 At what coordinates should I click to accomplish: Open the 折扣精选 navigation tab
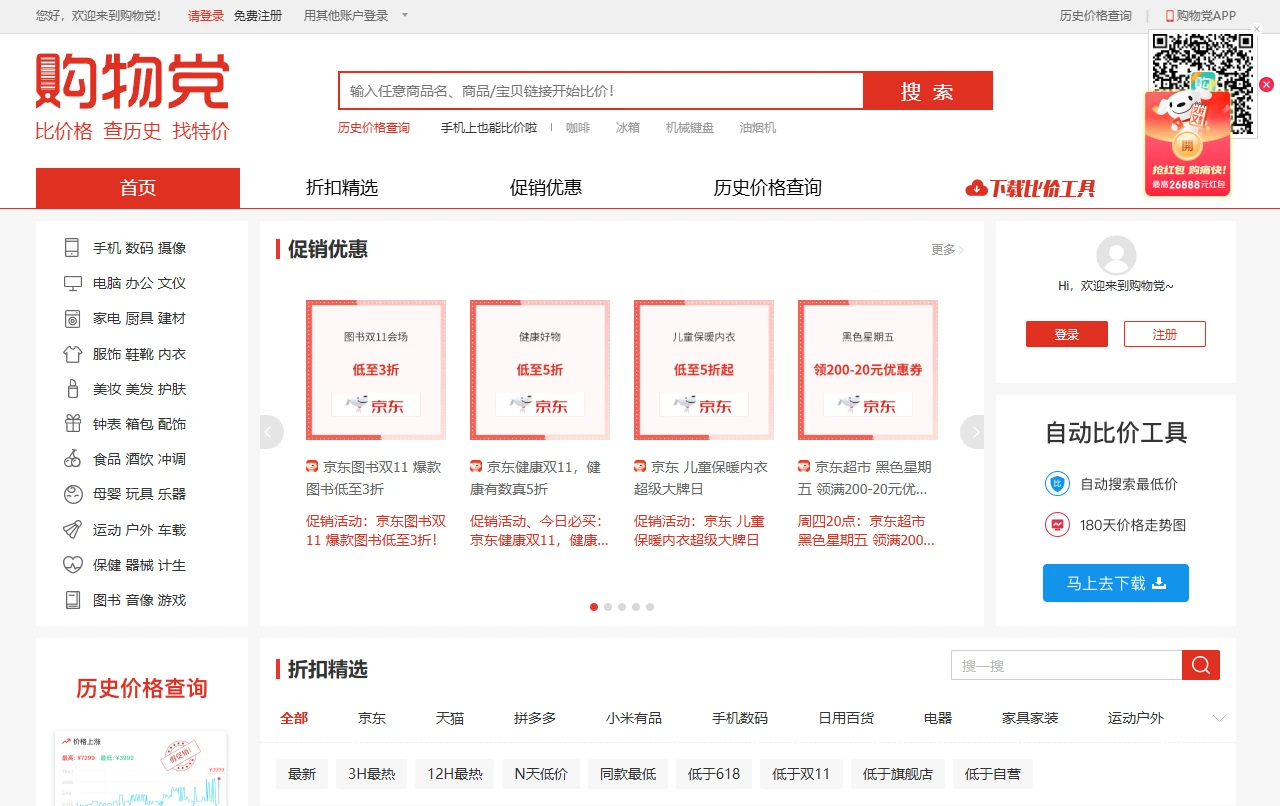pyautogui.click(x=342, y=188)
